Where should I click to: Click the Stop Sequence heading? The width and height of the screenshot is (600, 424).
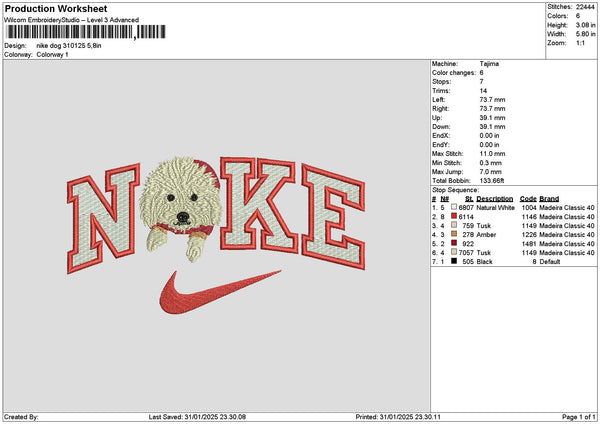455,190
